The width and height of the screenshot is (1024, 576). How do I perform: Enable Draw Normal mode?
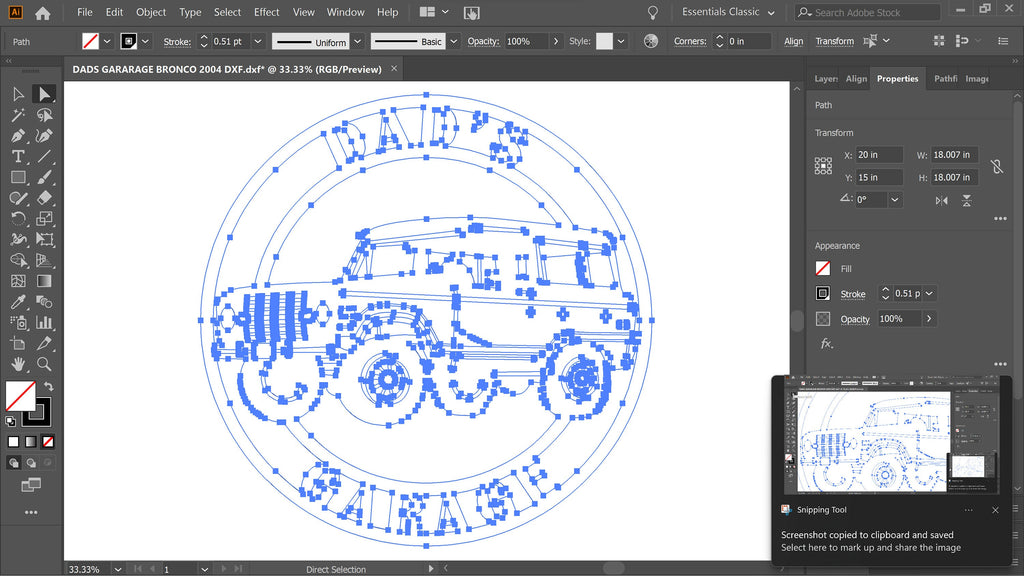click(14, 463)
